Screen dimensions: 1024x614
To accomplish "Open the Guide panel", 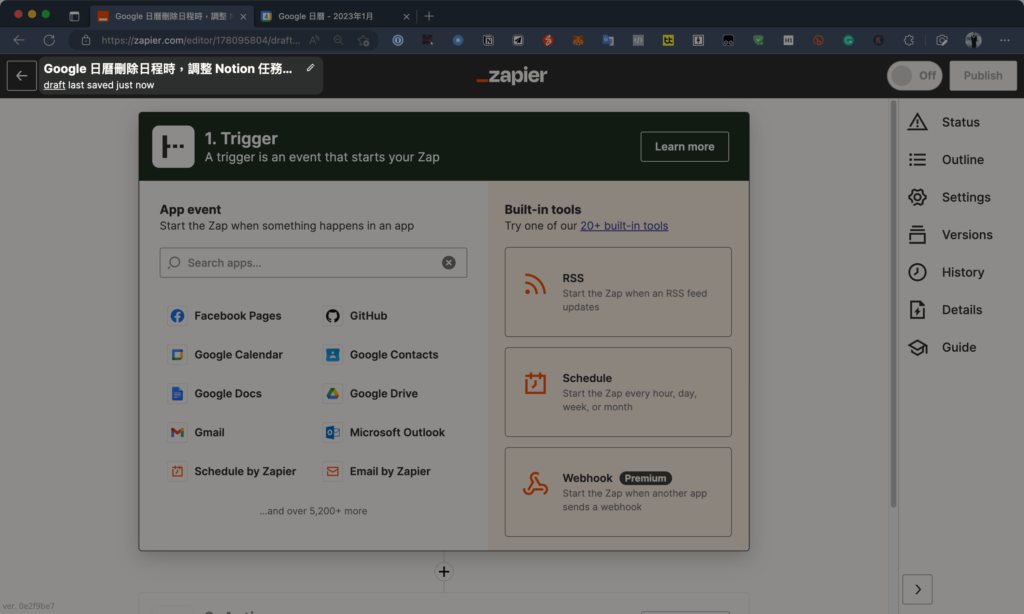I will coord(942,347).
